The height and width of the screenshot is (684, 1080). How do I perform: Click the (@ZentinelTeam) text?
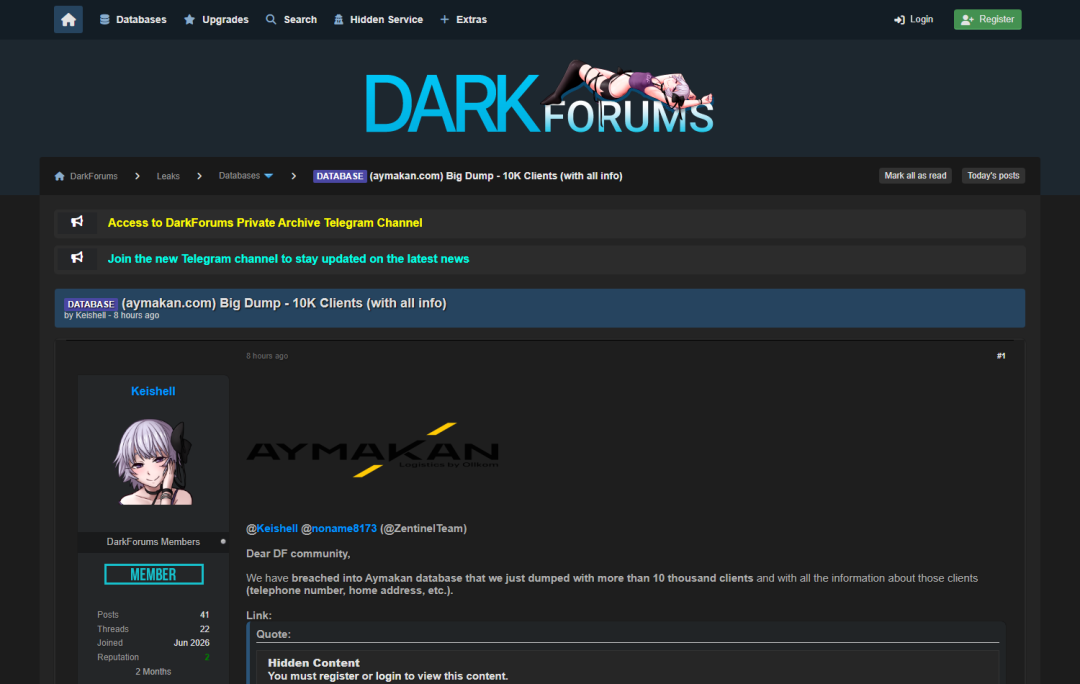(424, 528)
